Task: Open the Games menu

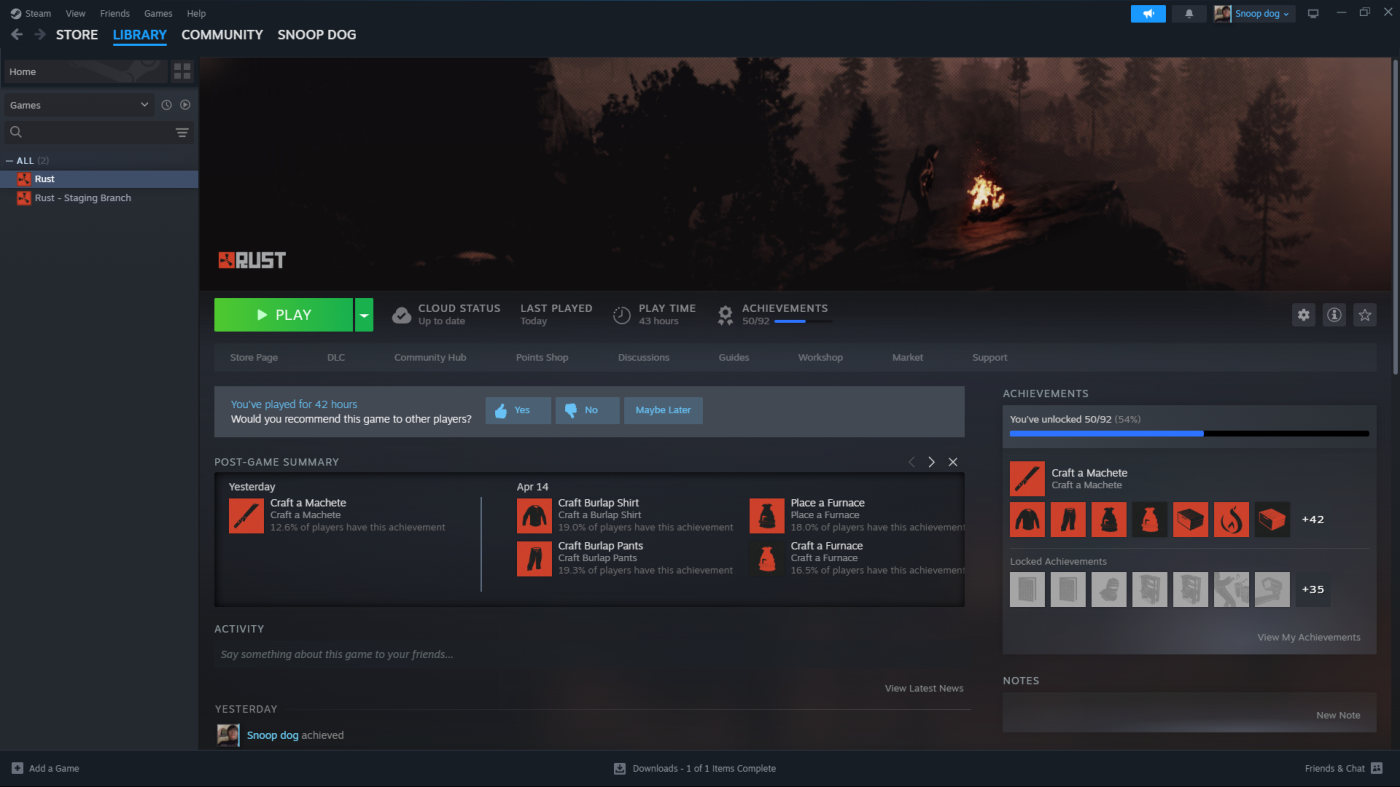Action: point(158,14)
